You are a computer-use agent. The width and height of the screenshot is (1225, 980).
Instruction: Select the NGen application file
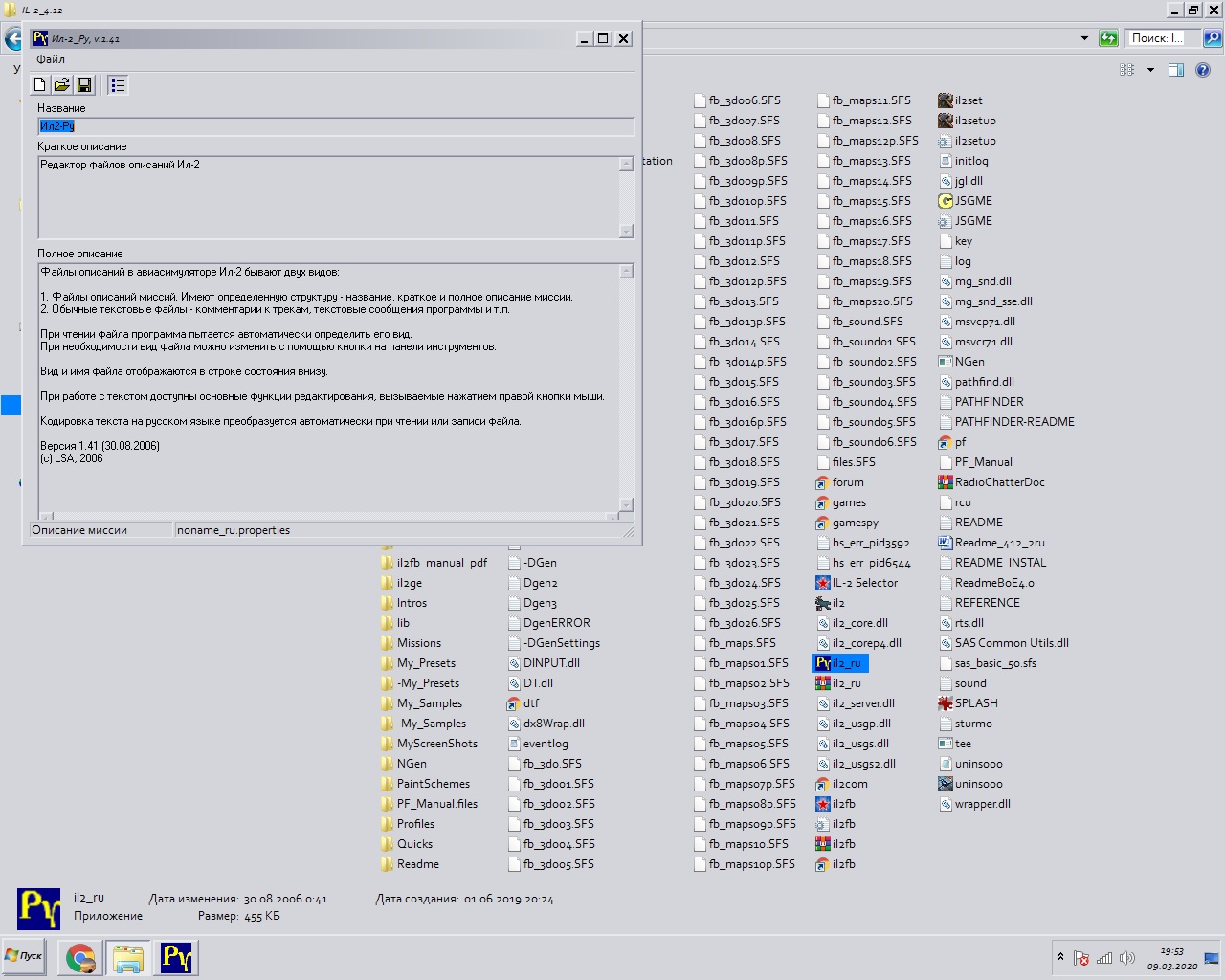tap(962, 362)
